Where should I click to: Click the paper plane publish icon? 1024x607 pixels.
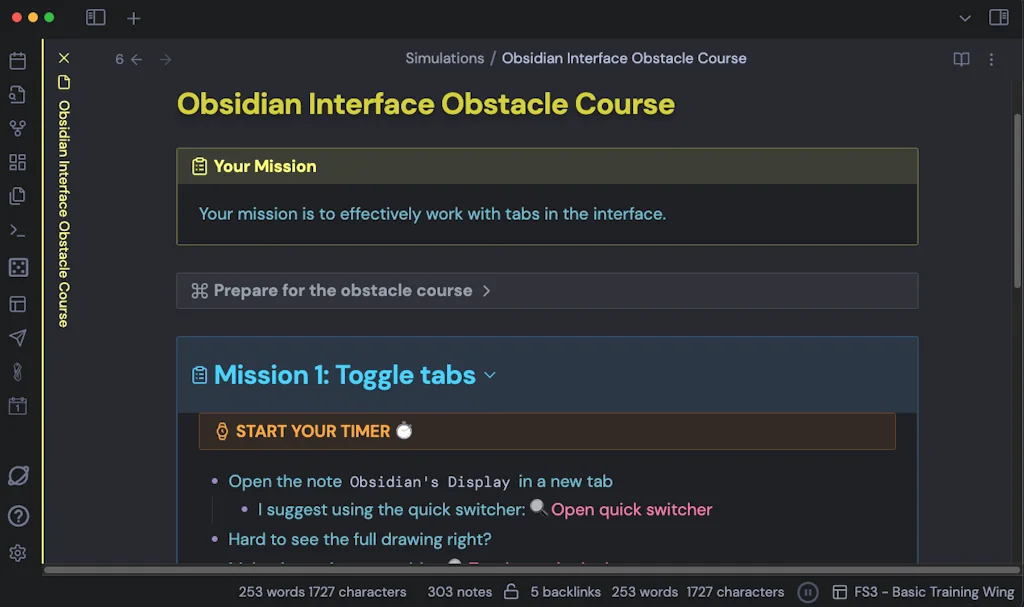(17, 337)
